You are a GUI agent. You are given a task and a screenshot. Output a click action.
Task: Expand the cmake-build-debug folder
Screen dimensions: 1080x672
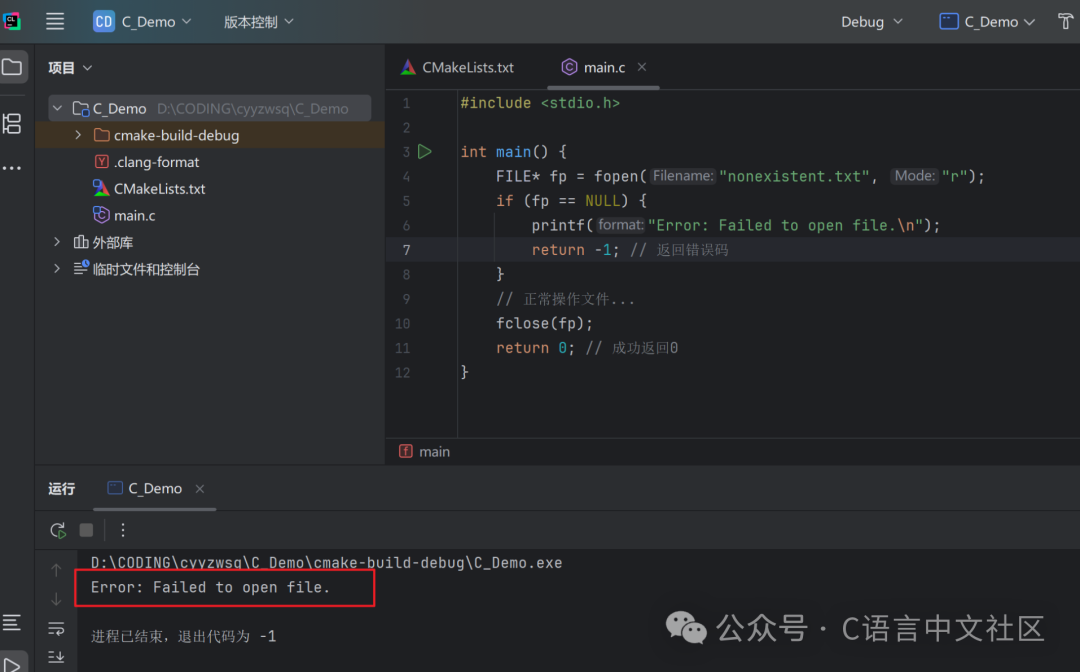[78, 135]
